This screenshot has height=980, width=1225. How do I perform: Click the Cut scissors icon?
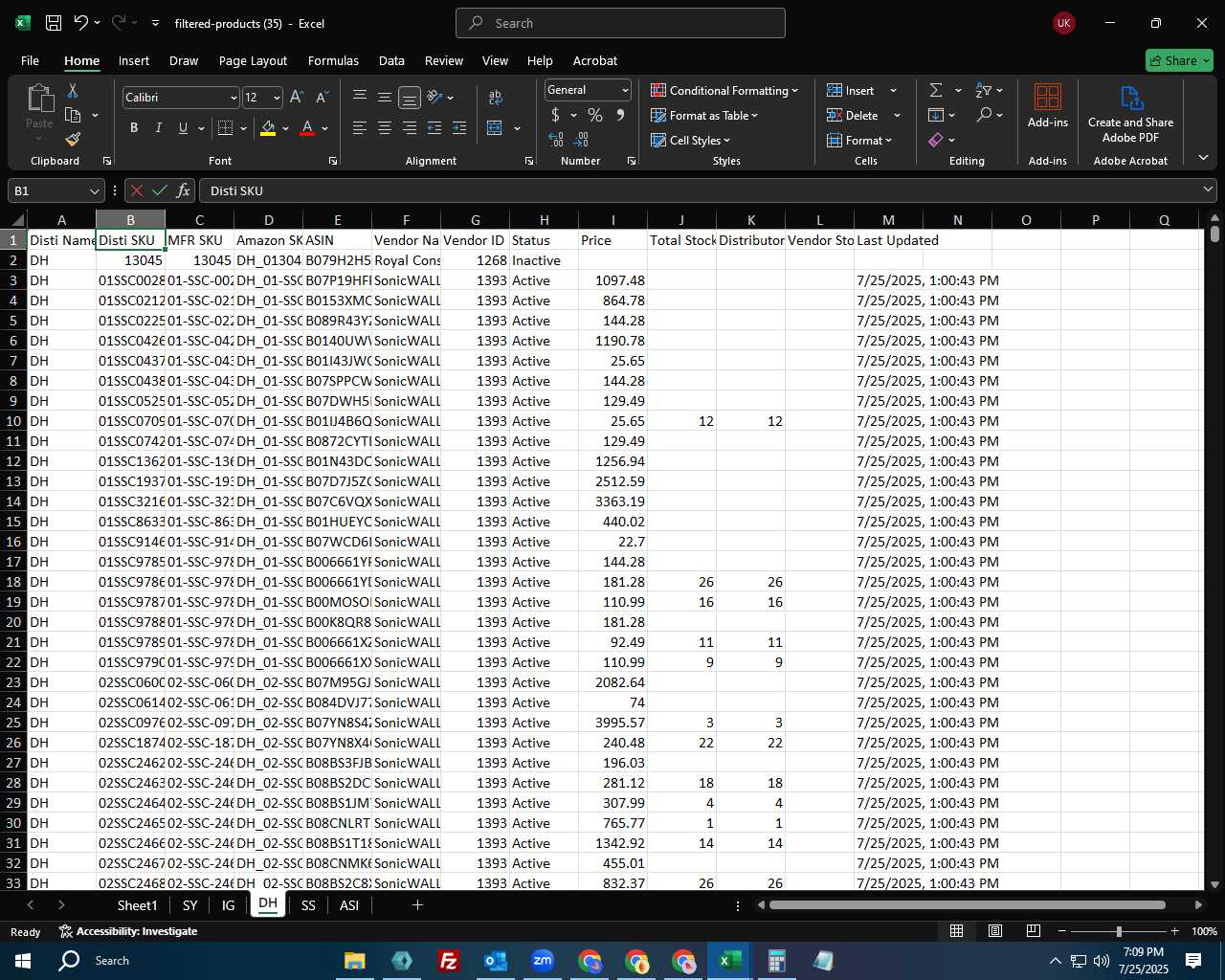73,90
